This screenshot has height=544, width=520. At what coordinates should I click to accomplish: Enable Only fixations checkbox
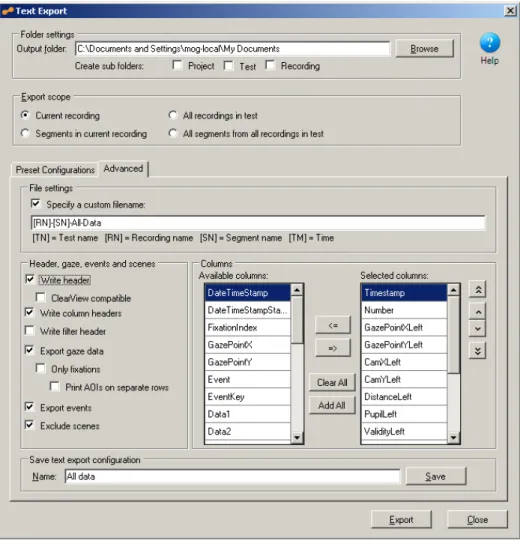41,368
